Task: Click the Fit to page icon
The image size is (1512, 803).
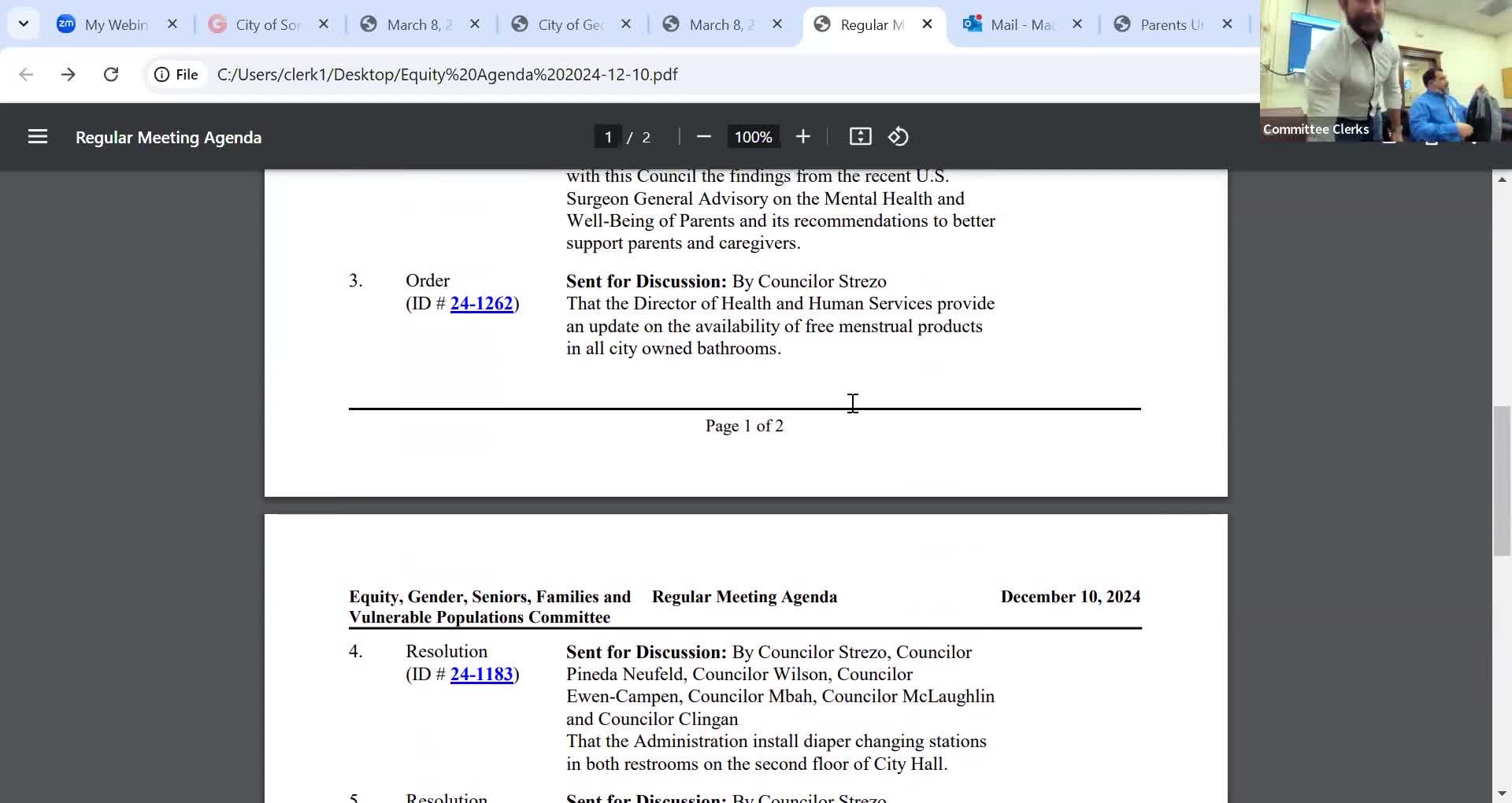Action: tap(861, 137)
